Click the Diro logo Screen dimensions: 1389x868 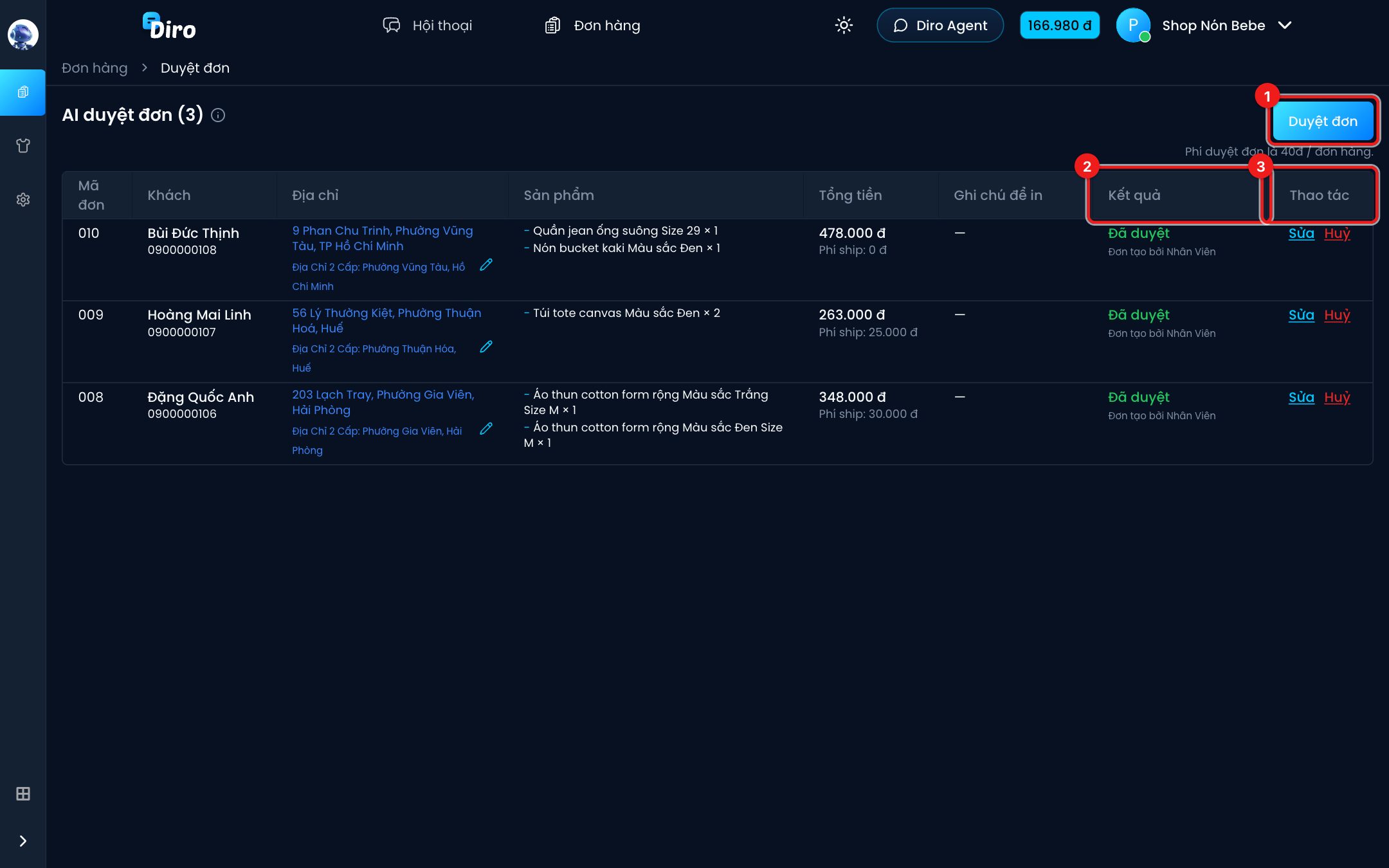click(x=169, y=26)
